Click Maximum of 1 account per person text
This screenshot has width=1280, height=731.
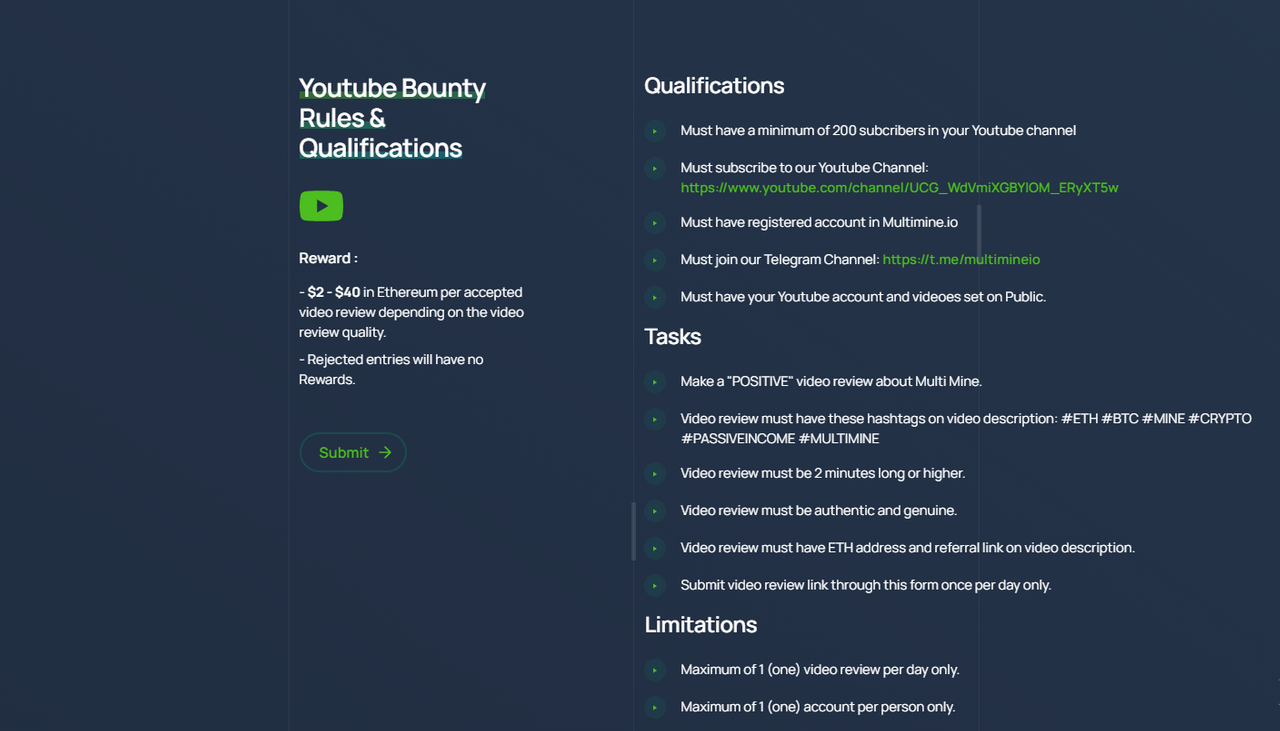pos(818,706)
